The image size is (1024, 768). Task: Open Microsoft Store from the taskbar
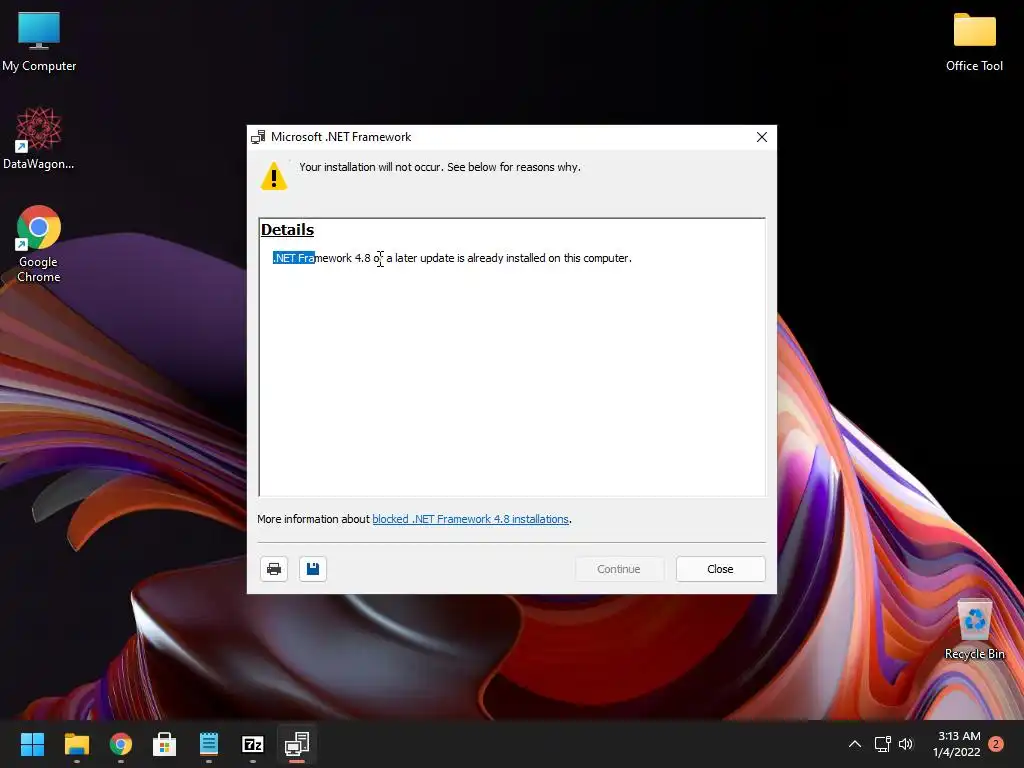[165, 744]
